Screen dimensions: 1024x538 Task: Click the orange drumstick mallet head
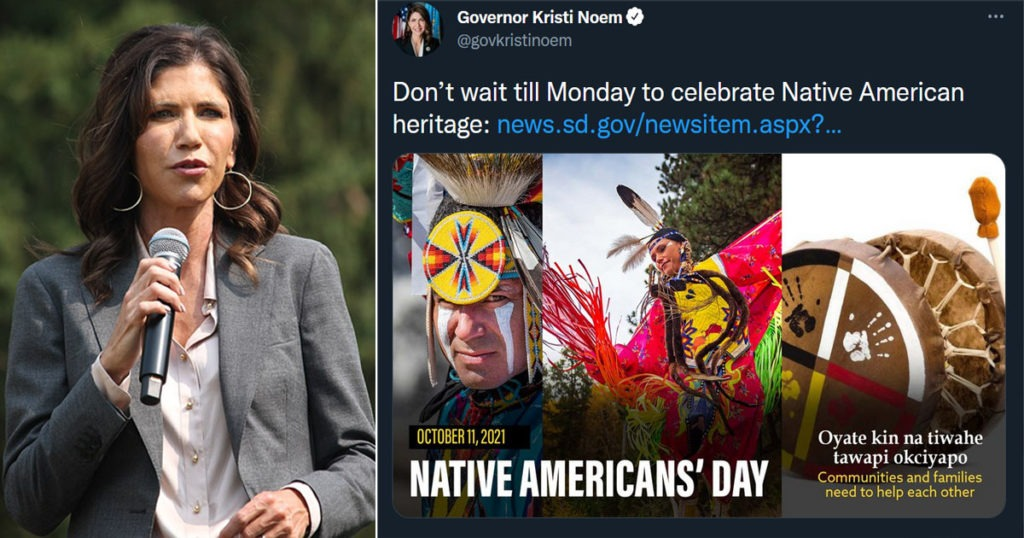[984, 207]
